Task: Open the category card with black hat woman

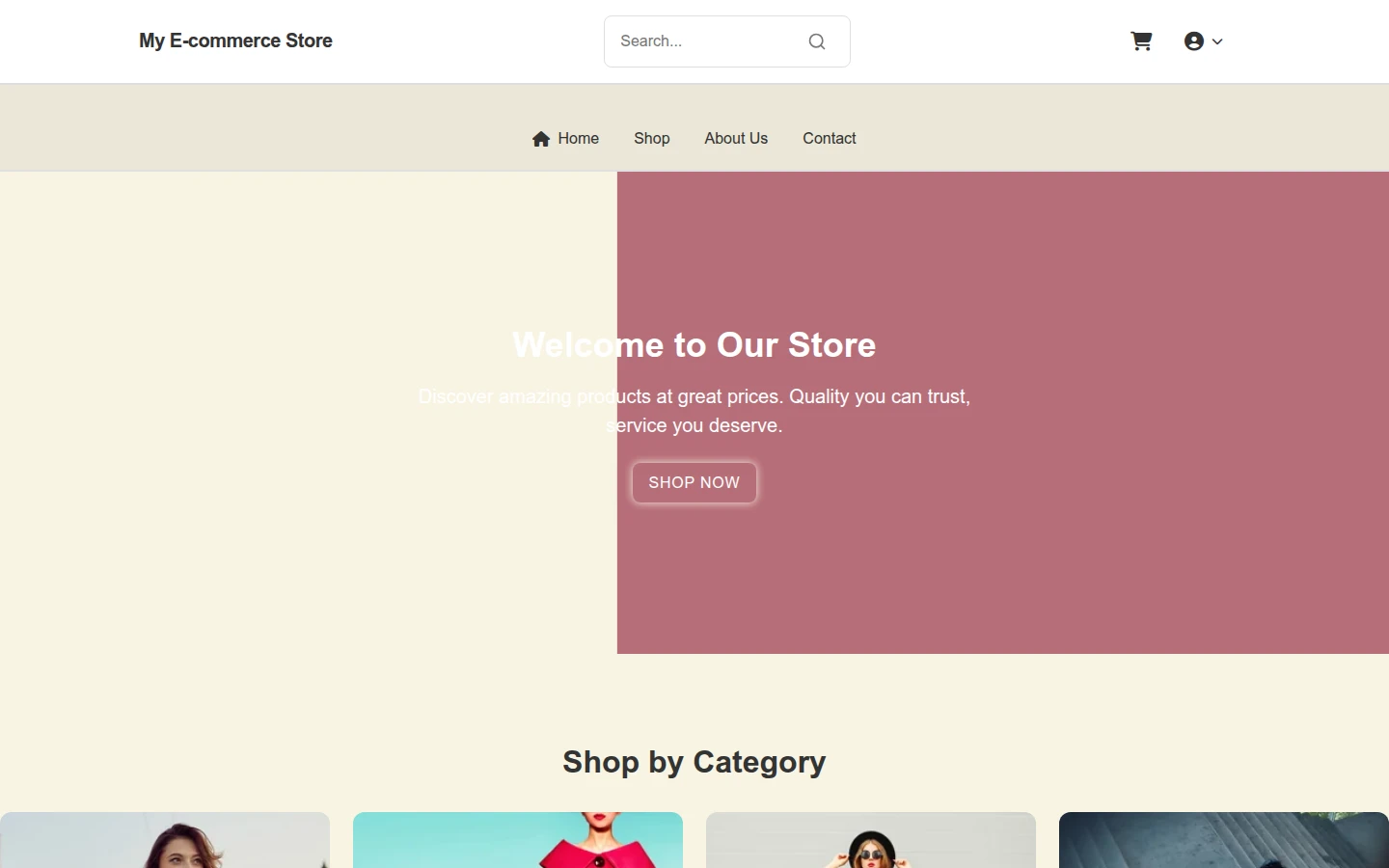Action: [x=871, y=840]
